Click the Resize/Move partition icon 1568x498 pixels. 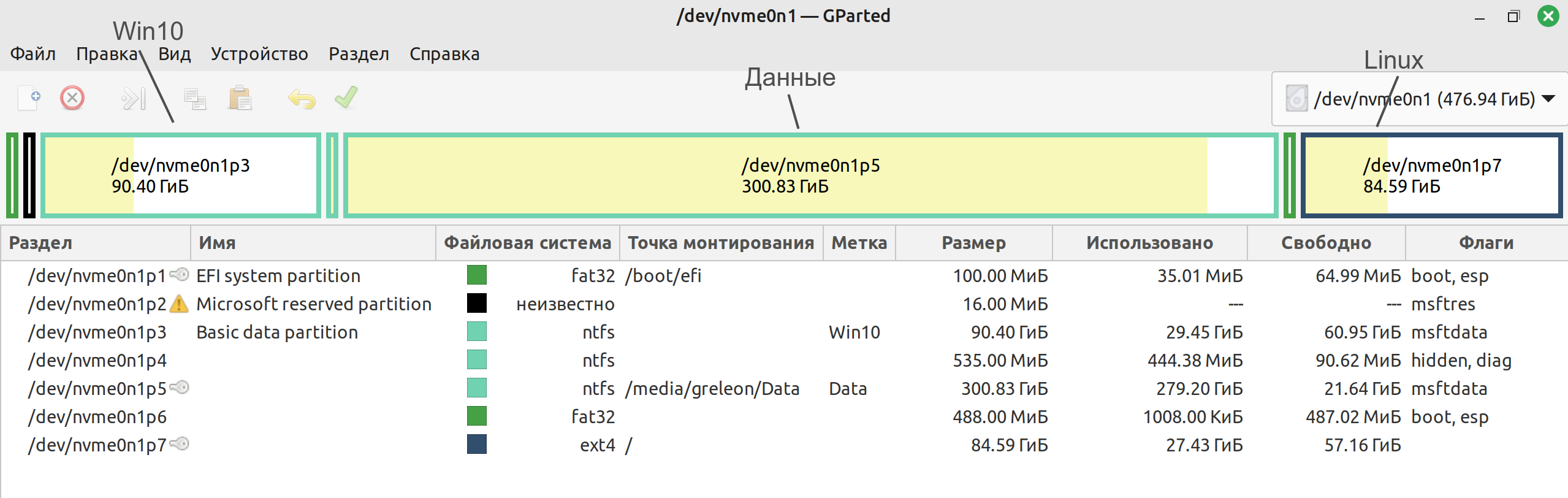pos(134,98)
